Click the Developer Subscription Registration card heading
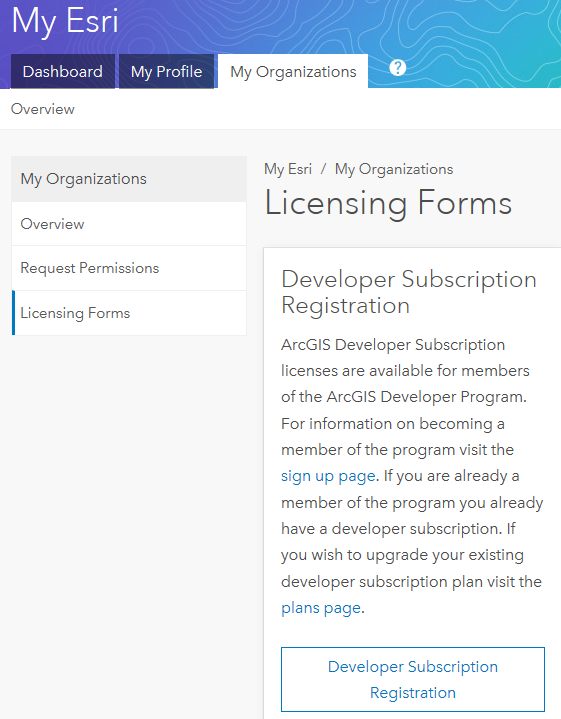 [x=409, y=292]
